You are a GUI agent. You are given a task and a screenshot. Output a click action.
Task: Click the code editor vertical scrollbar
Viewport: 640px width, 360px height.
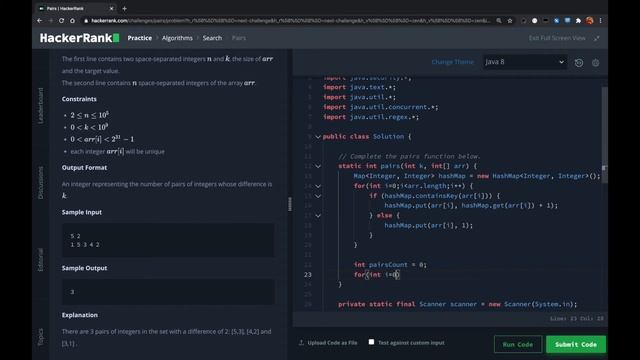(x=604, y=135)
